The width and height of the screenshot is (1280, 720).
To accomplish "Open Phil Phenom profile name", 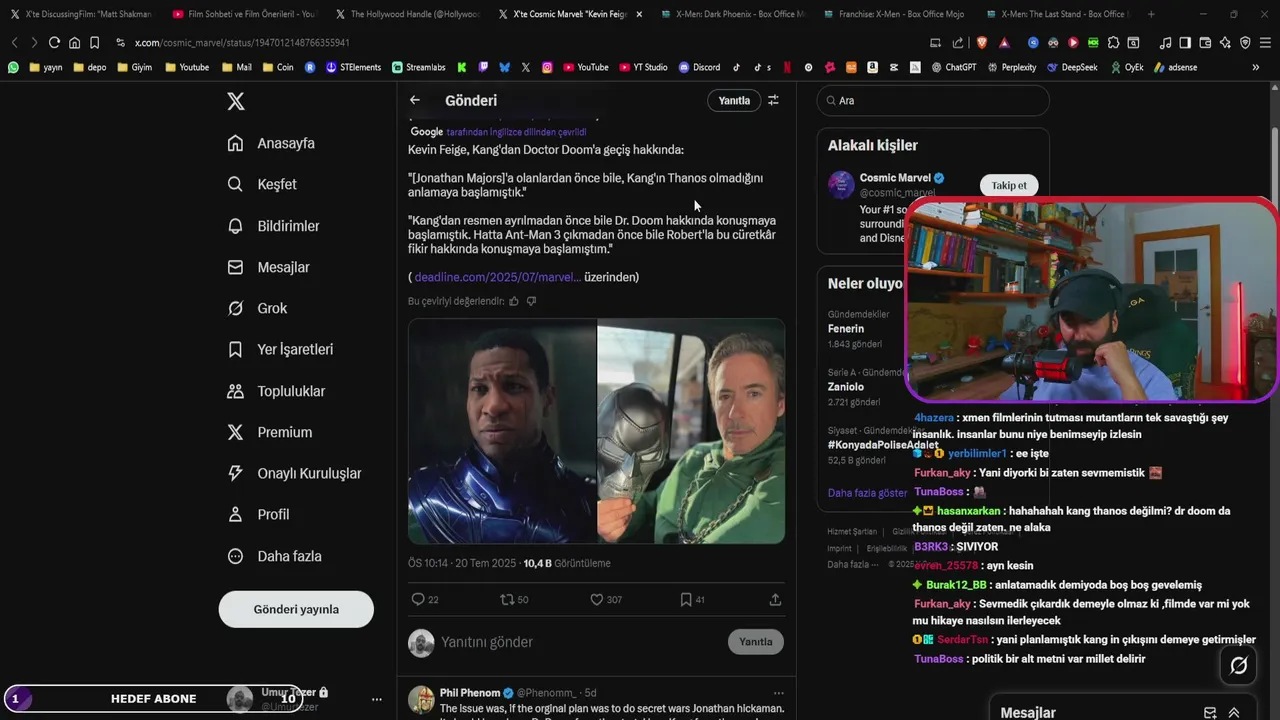I will click(x=469, y=693).
